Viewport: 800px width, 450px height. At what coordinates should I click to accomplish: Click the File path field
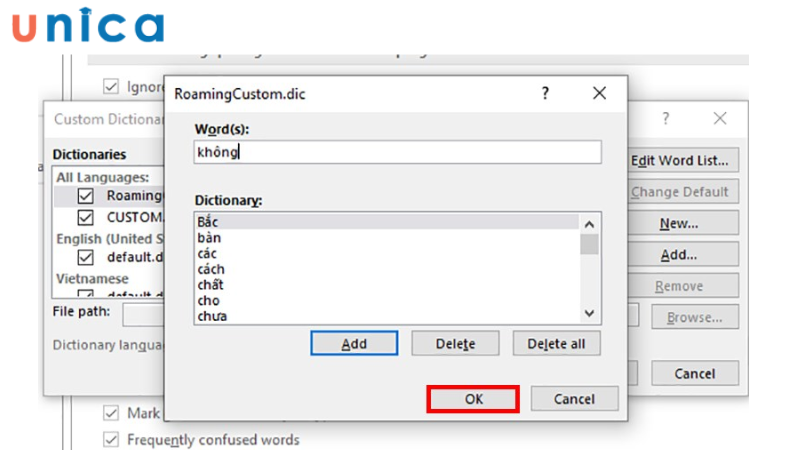(x=143, y=316)
